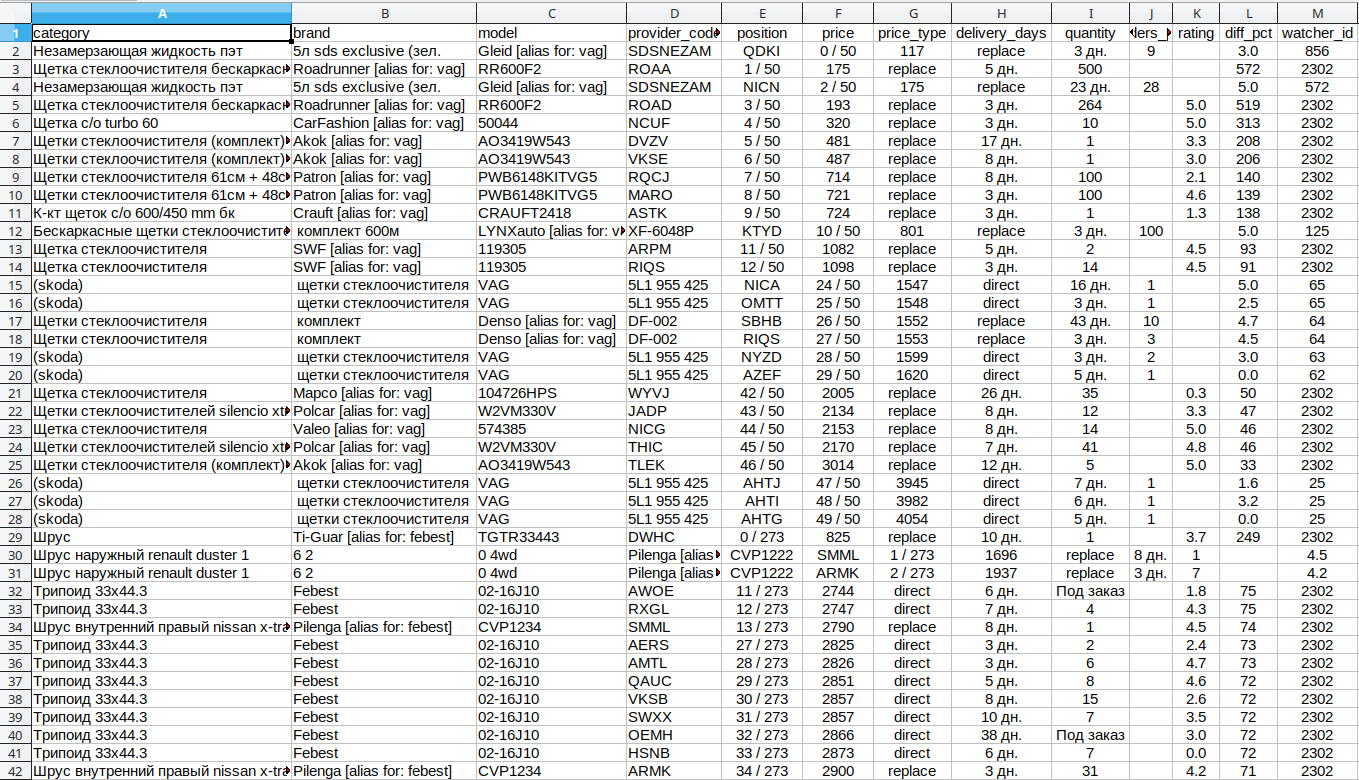
Task: Select column B header
Action: point(383,14)
